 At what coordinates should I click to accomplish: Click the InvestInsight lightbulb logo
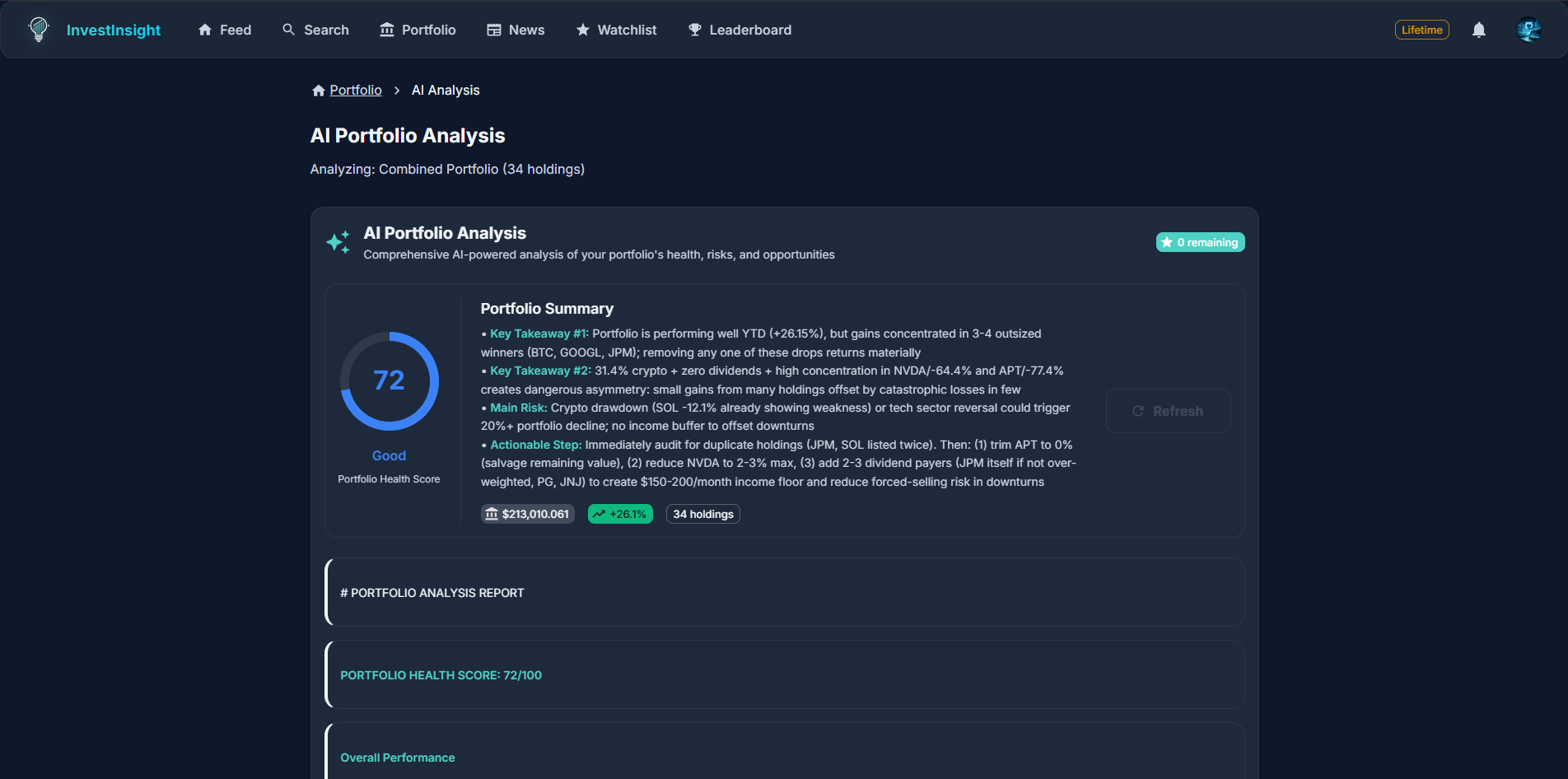(x=38, y=30)
